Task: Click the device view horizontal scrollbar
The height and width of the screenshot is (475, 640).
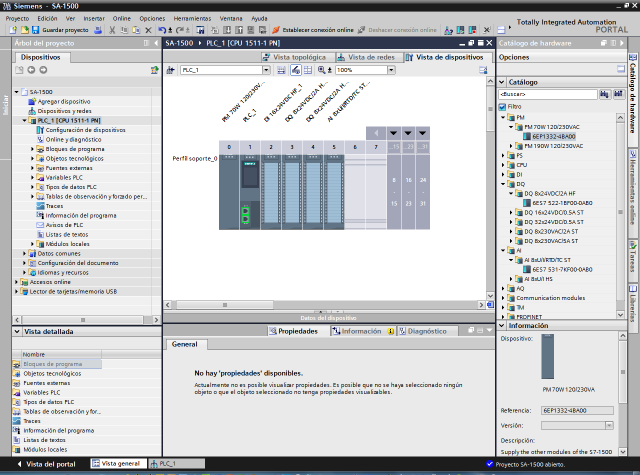Action: (224, 305)
